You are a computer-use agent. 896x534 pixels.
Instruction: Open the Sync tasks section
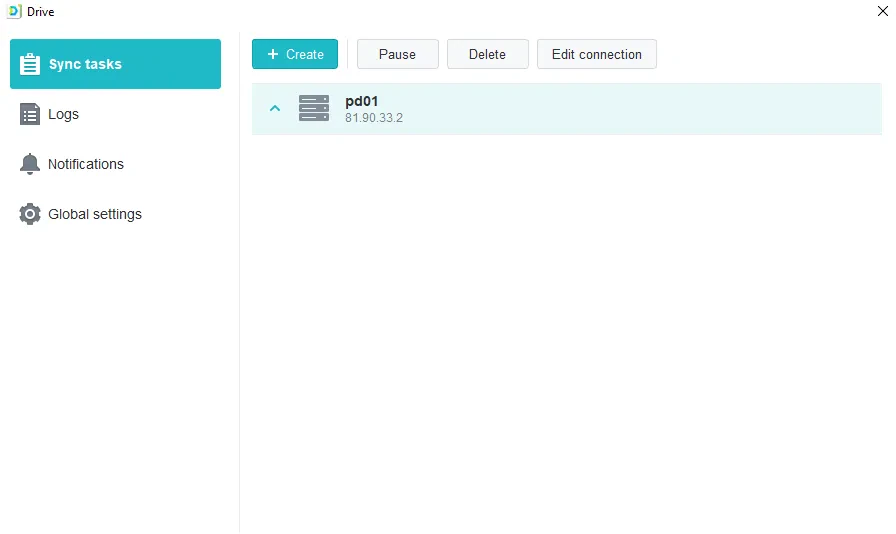click(x=115, y=64)
